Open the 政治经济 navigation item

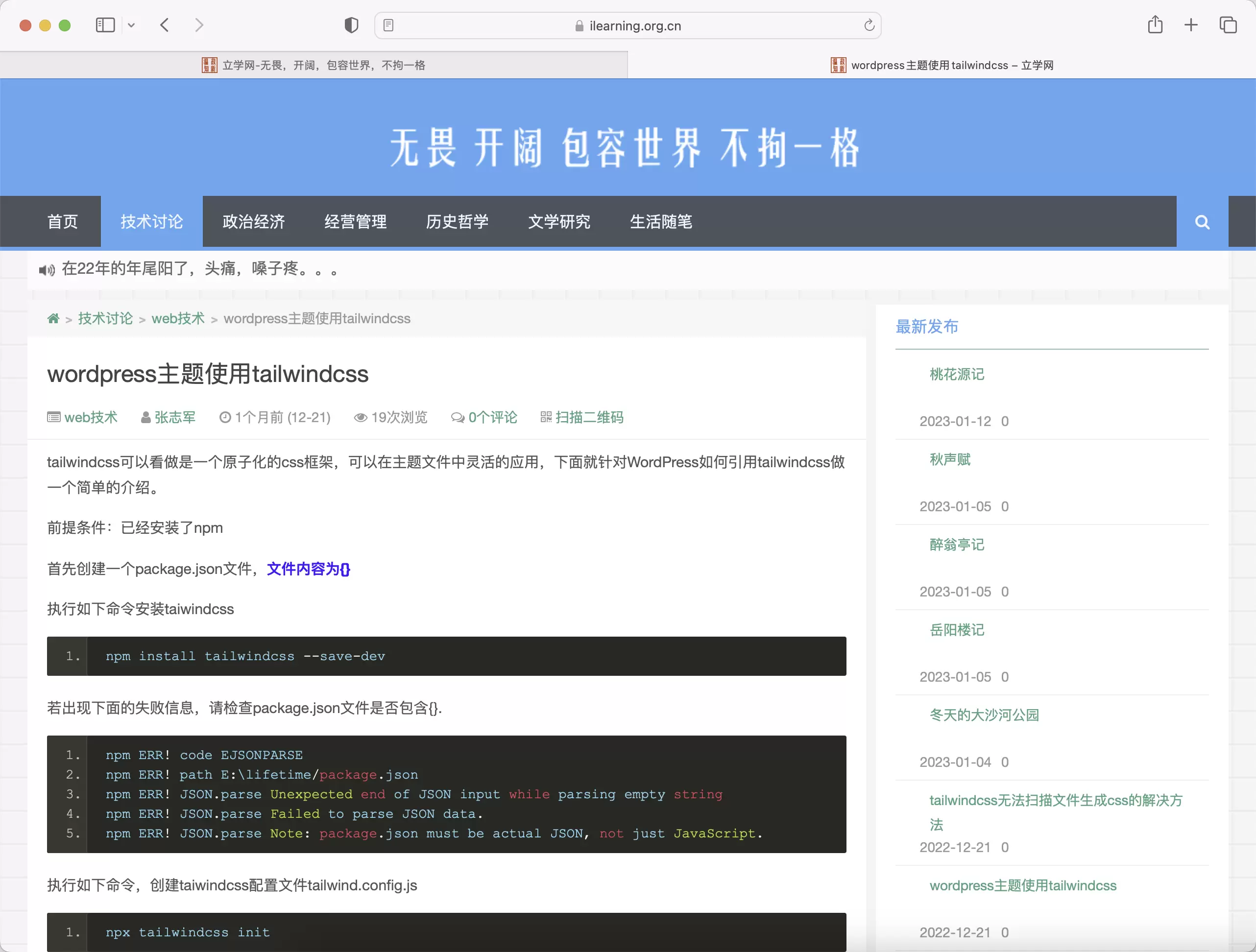[x=253, y=221]
